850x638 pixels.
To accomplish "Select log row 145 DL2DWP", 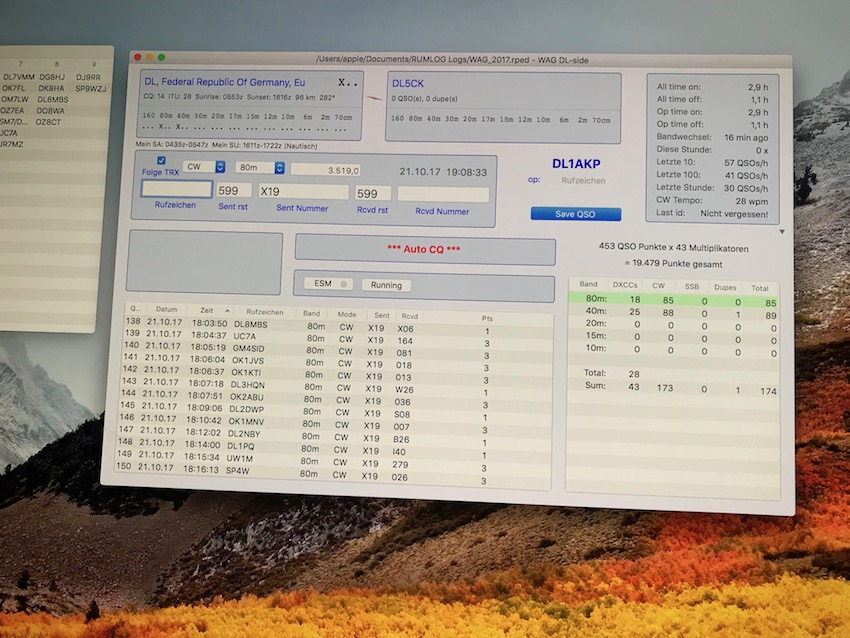I will 334,413.
